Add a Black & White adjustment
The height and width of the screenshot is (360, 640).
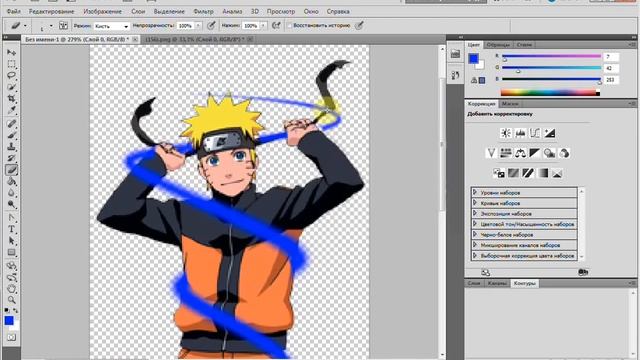point(535,153)
